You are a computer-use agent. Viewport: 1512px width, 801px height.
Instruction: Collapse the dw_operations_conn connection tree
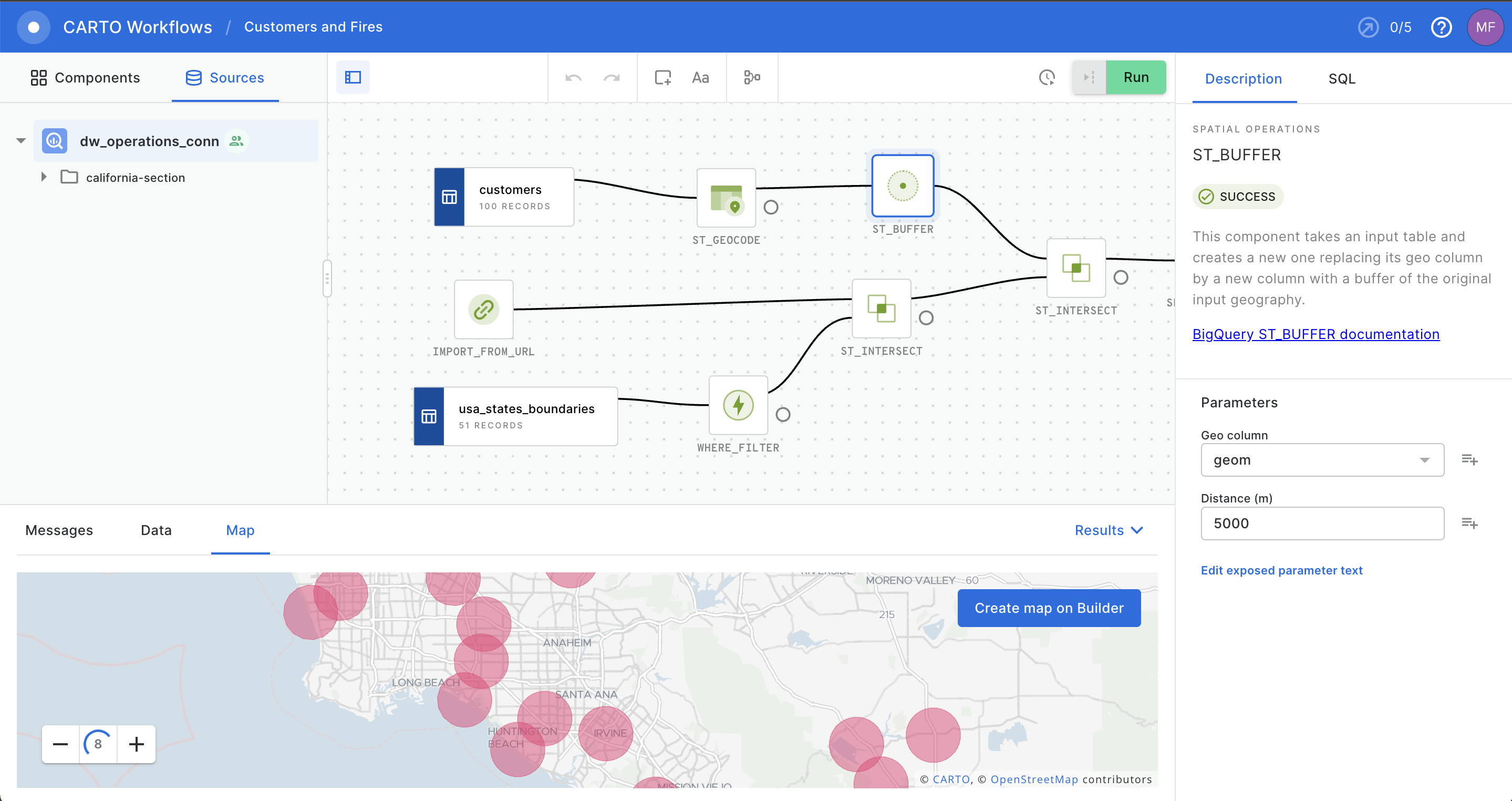click(20, 140)
